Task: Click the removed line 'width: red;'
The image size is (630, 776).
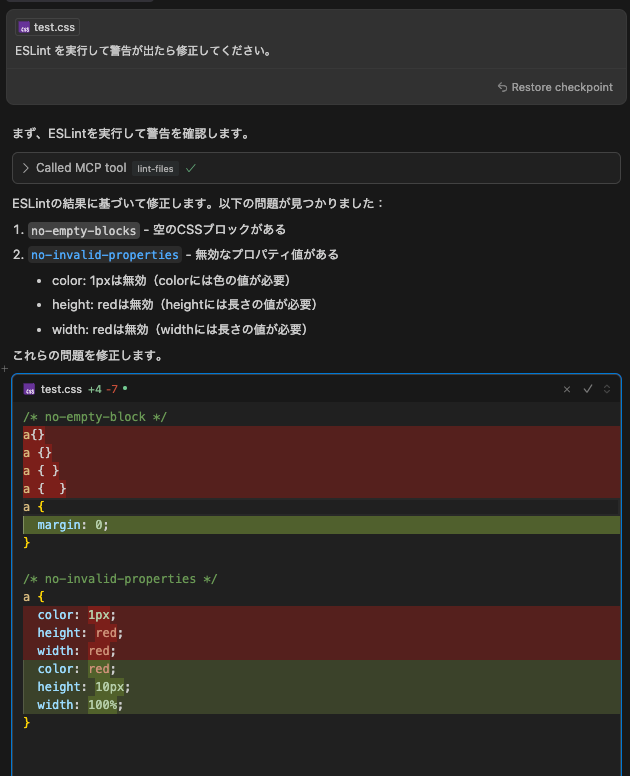Action: [x=321, y=651]
